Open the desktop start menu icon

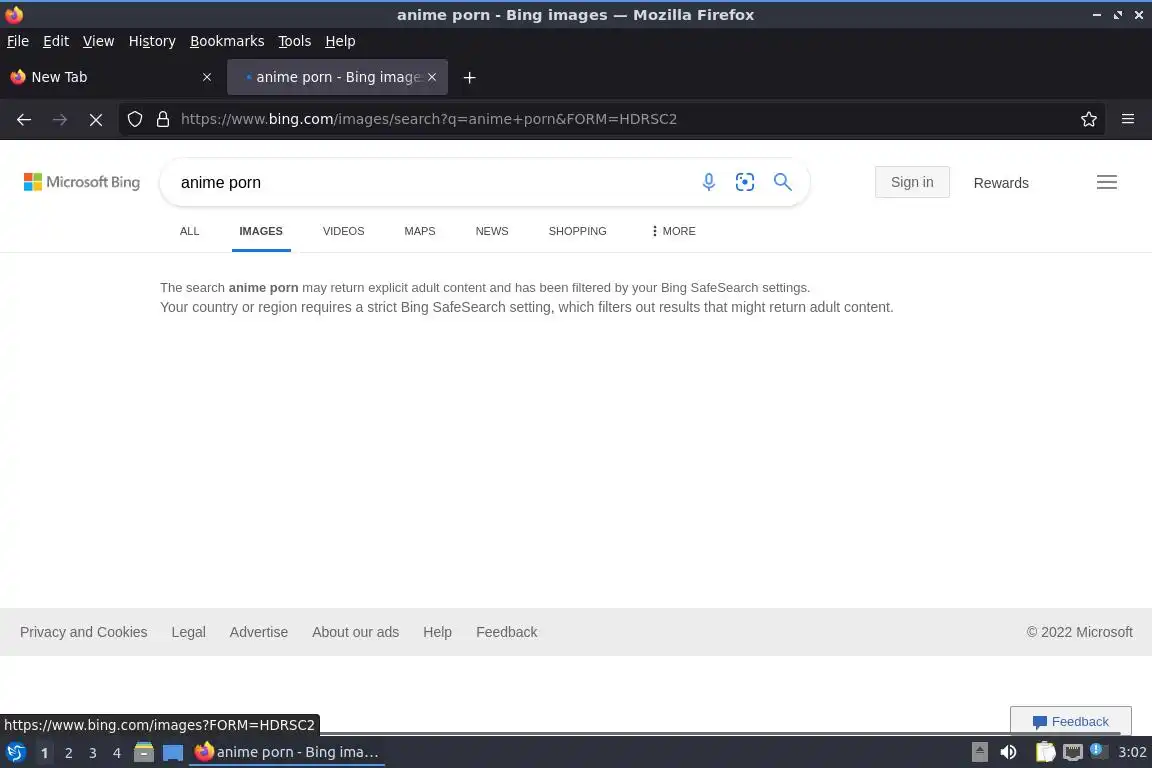tap(15, 753)
